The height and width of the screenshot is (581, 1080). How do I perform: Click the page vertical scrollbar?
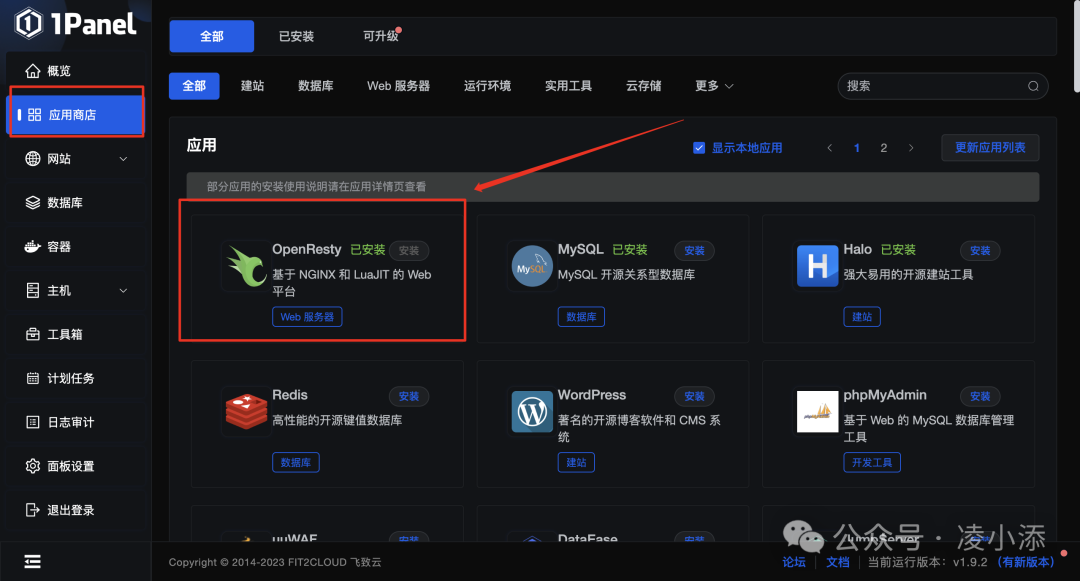1077,45
